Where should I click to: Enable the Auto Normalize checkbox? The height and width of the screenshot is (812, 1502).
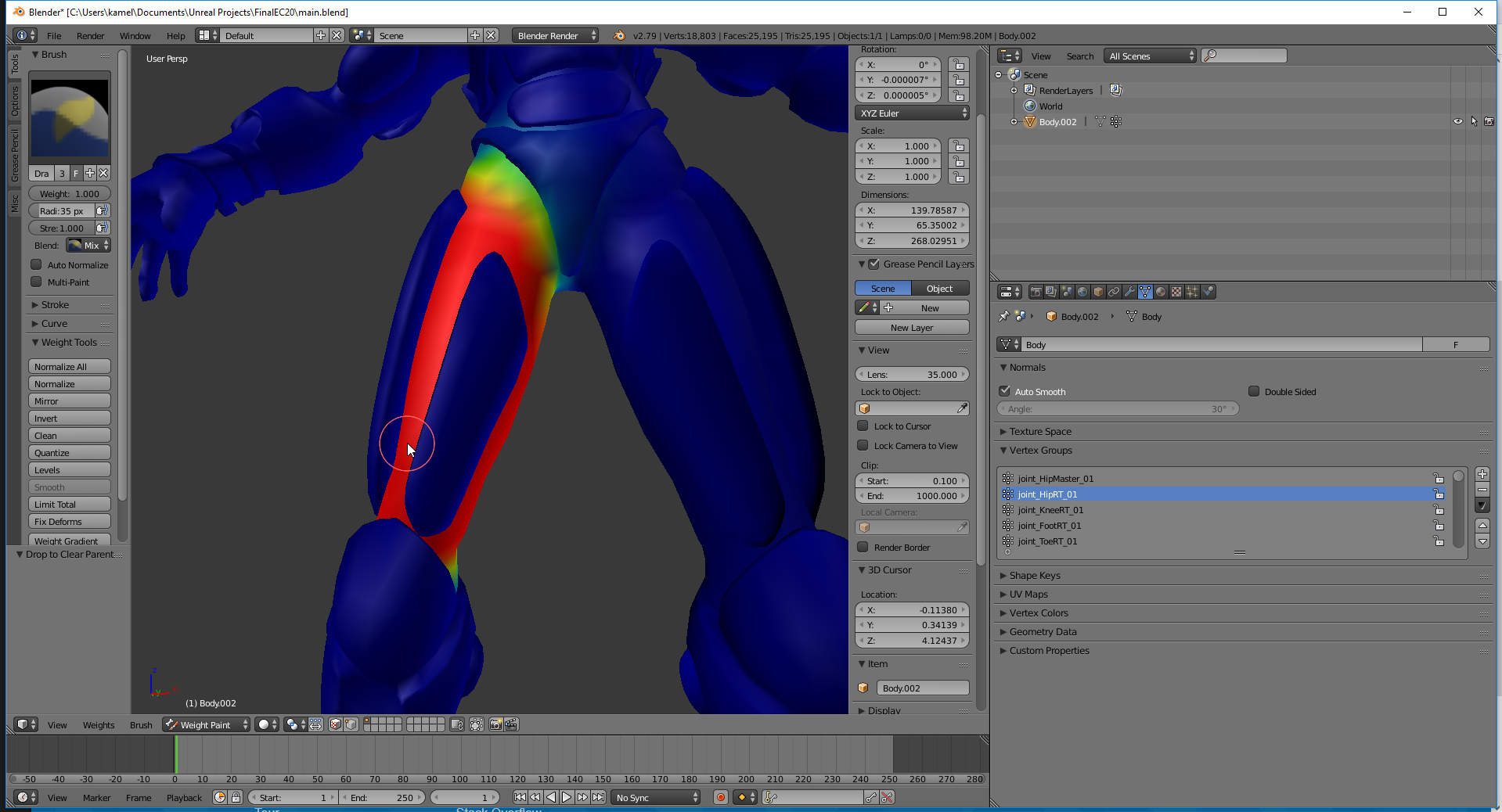[36, 264]
